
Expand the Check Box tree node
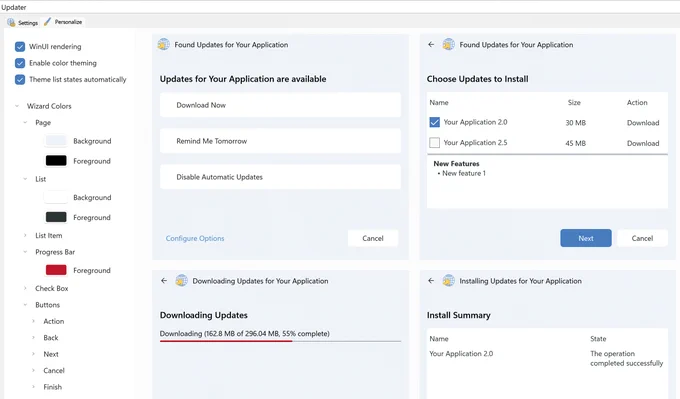[x=25, y=288]
